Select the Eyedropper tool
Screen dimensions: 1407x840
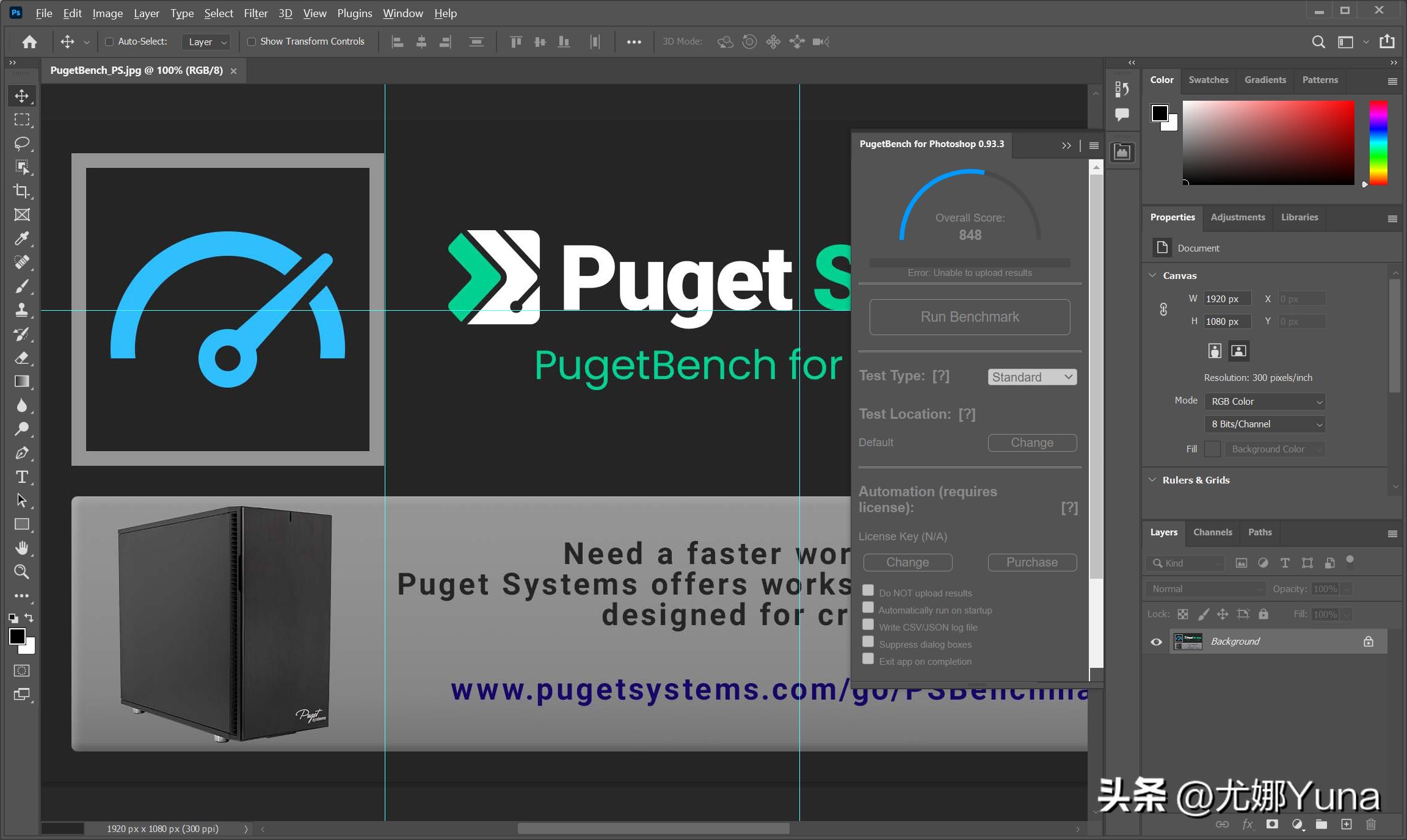[22, 239]
